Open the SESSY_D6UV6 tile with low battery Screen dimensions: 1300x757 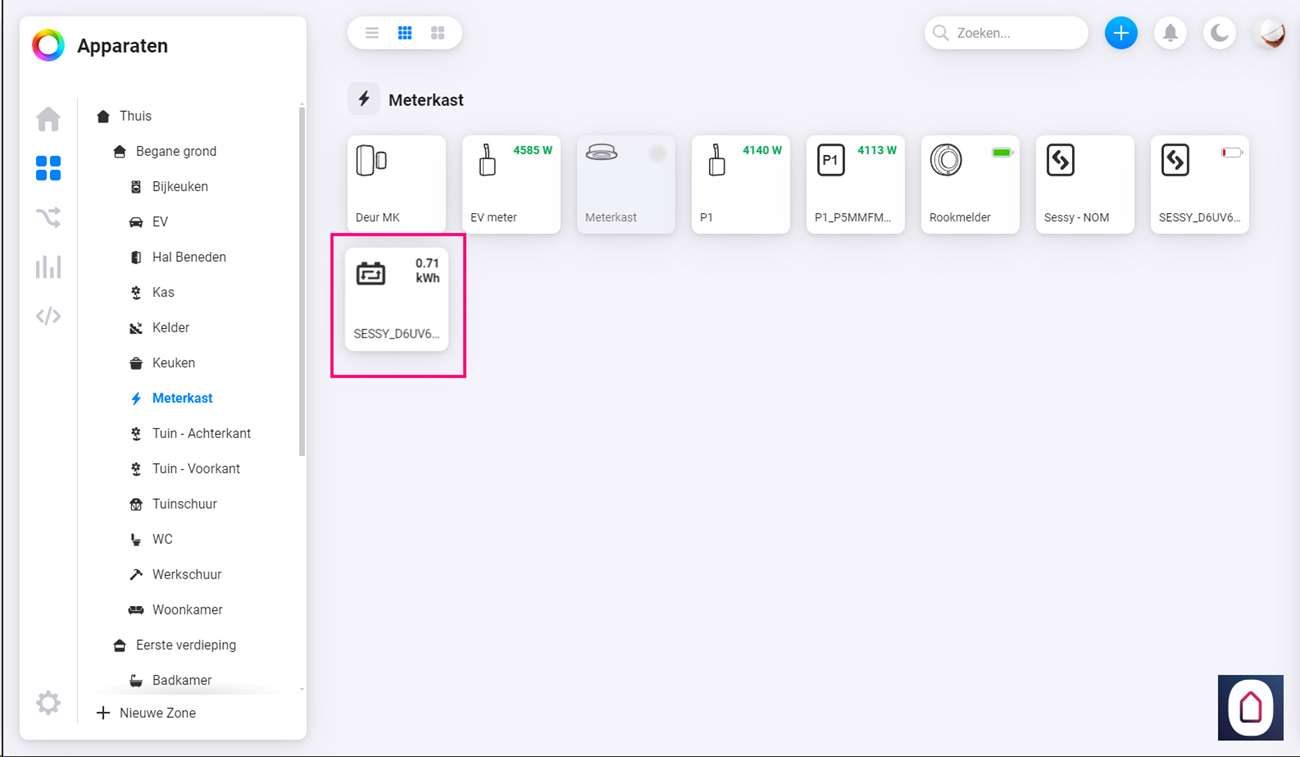coord(1200,185)
